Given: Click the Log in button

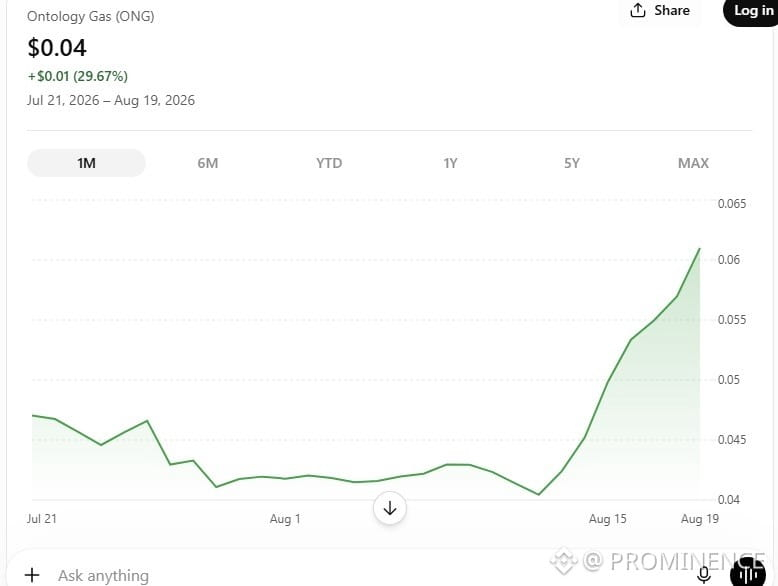Looking at the screenshot, I should (x=751, y=11).
